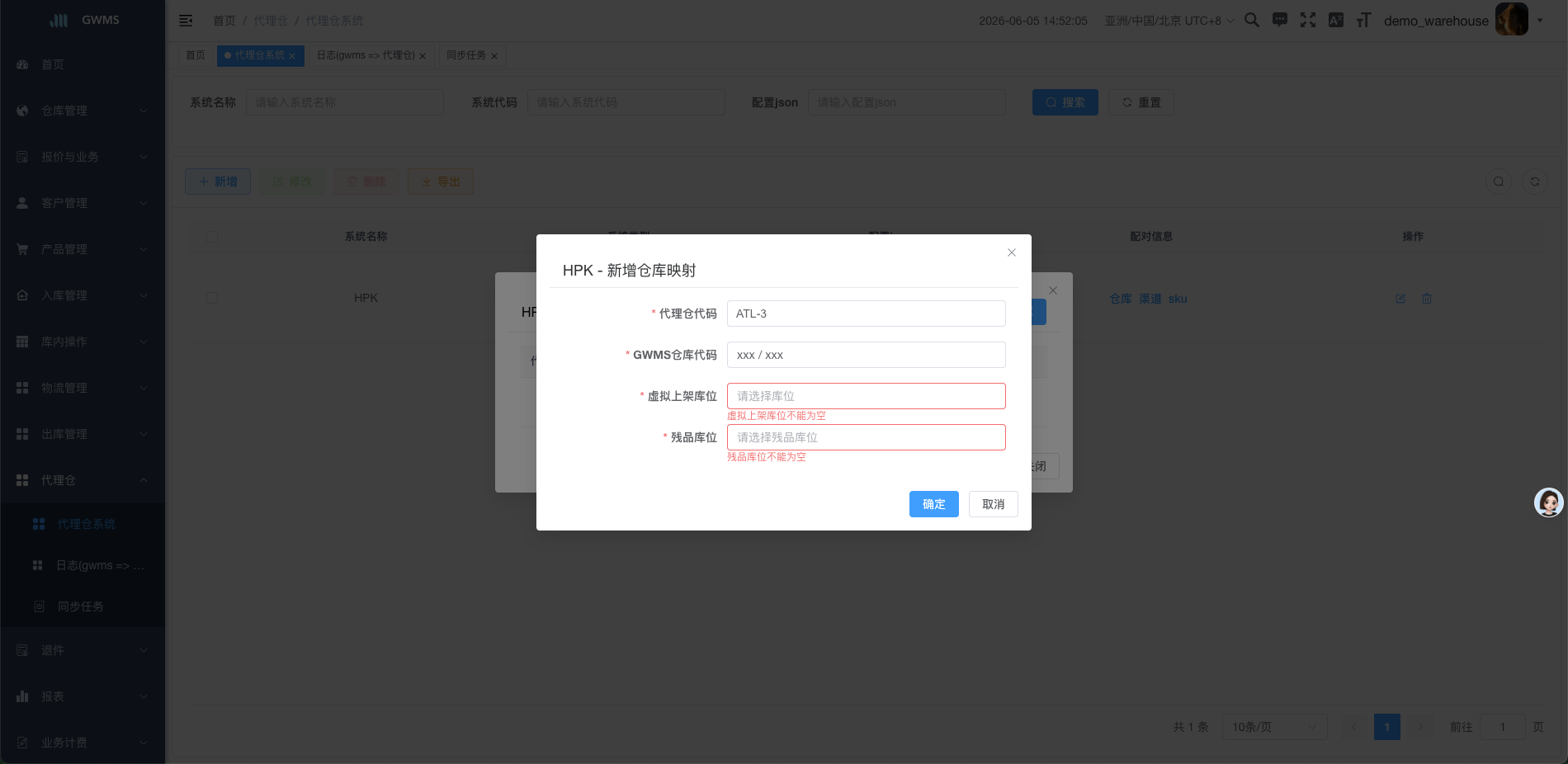Open the message chat bubble icon
Viewport: 1568px width, 764px height.
coord(1280,20)
